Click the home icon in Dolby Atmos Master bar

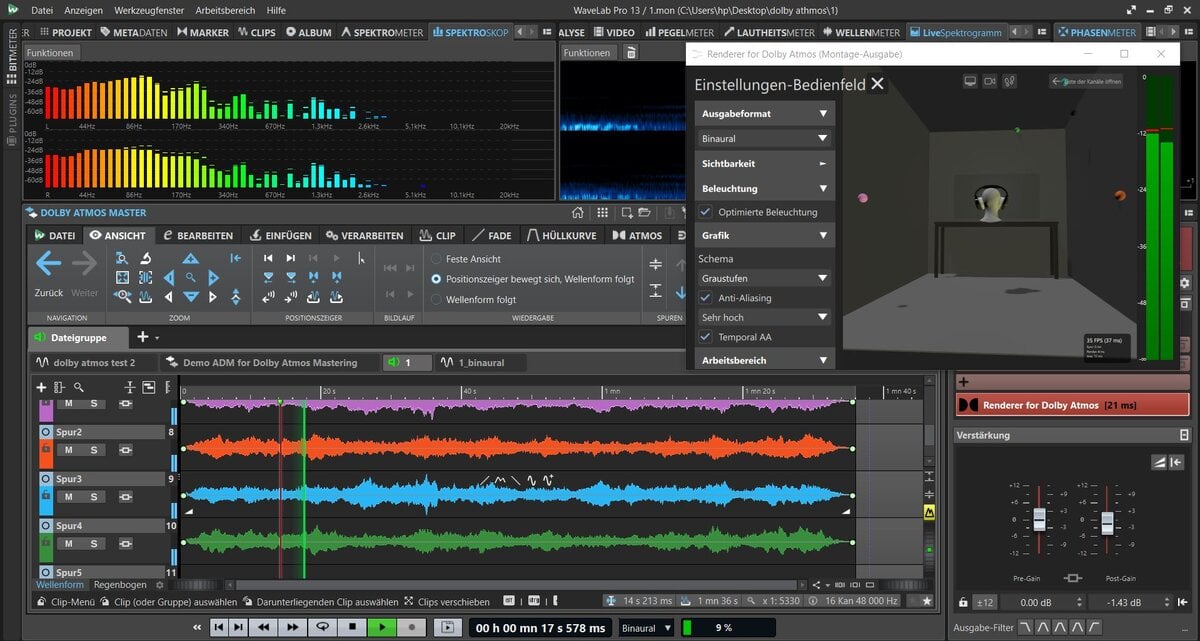(x=577, y=213)
